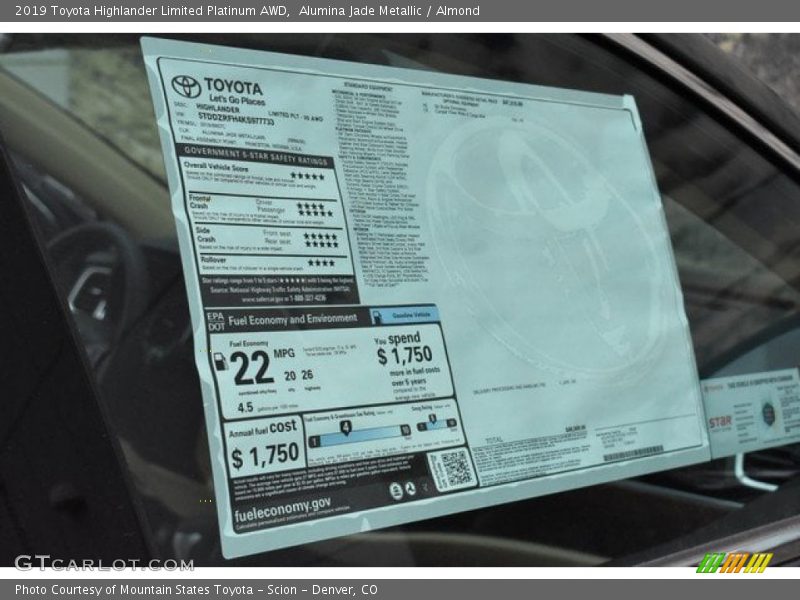Click the Government 5-Star Safety Ratings header
This screenshot has height=600, width=800.
(255, 156)
